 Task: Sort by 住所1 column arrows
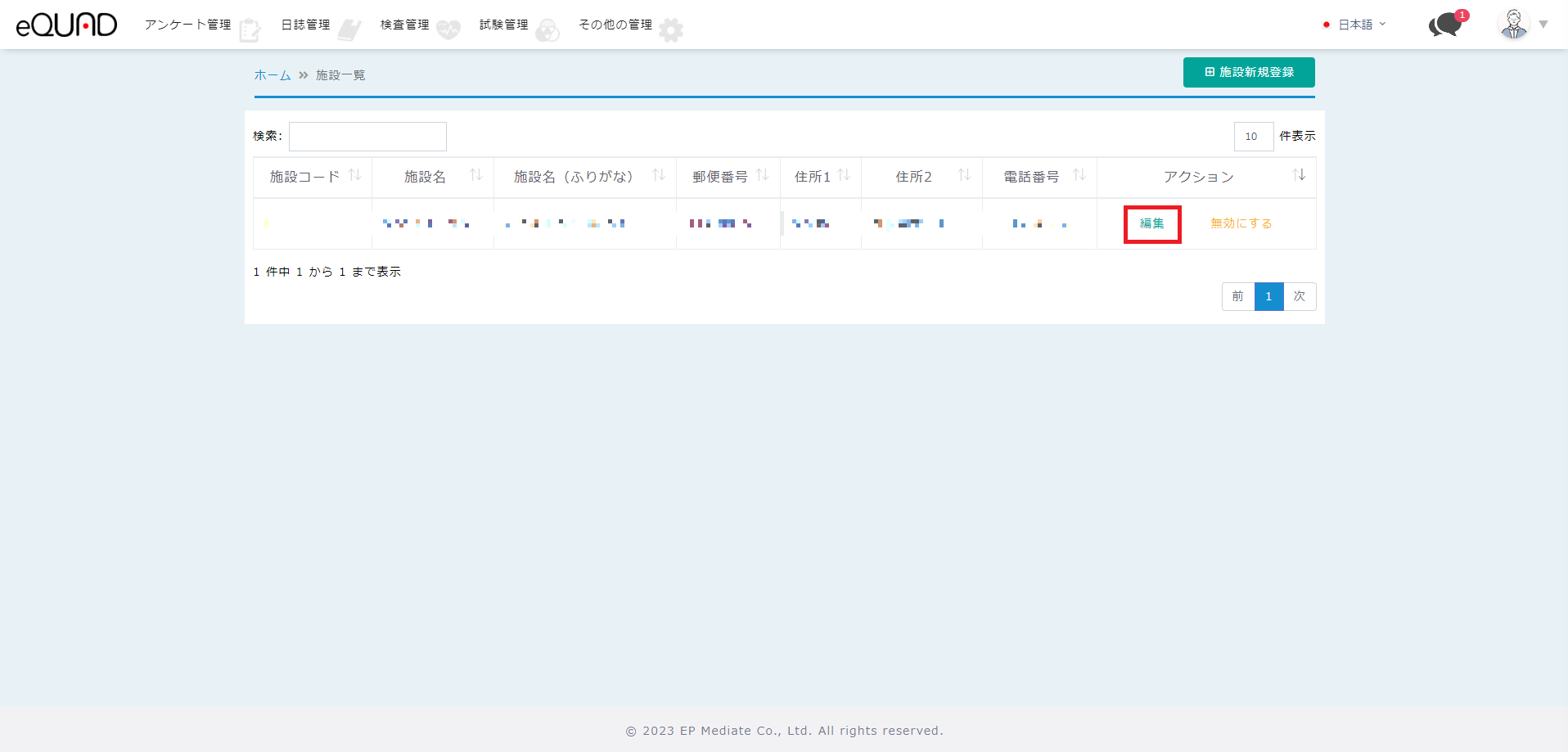[844, 175]
